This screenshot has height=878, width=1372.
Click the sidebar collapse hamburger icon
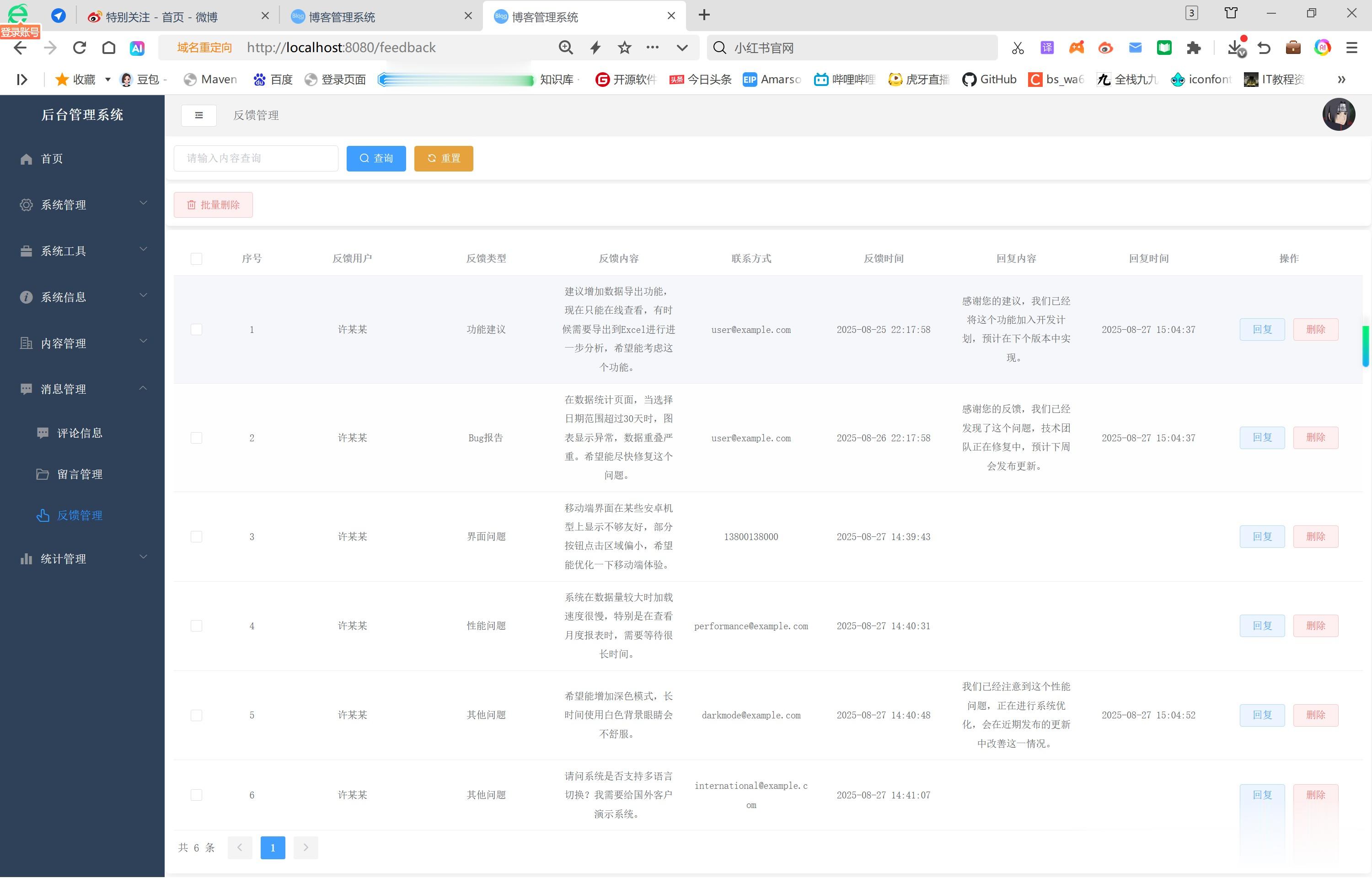198,115
